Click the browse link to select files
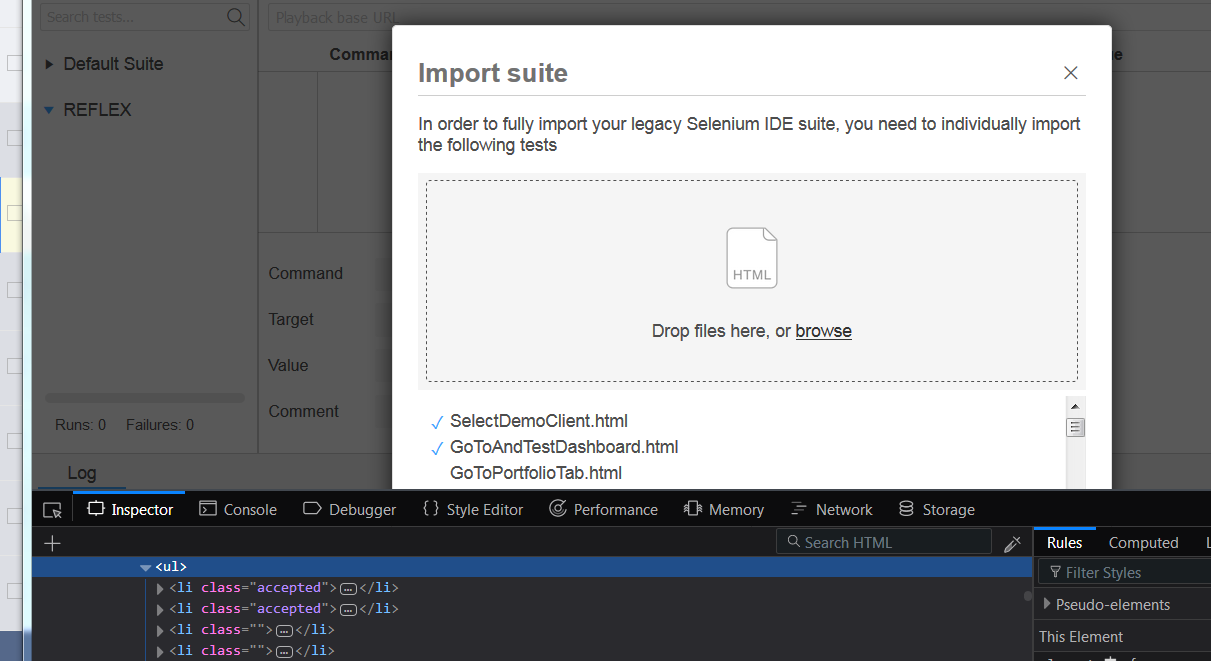 (823, 330)
